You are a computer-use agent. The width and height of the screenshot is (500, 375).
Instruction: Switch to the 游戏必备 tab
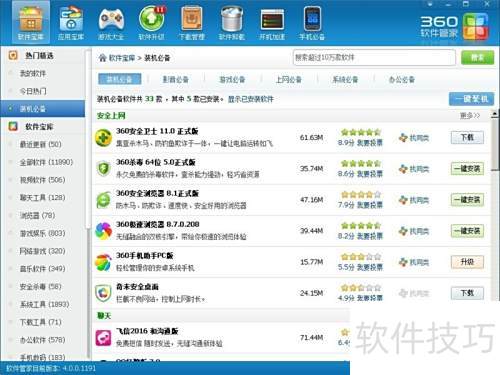232,79
